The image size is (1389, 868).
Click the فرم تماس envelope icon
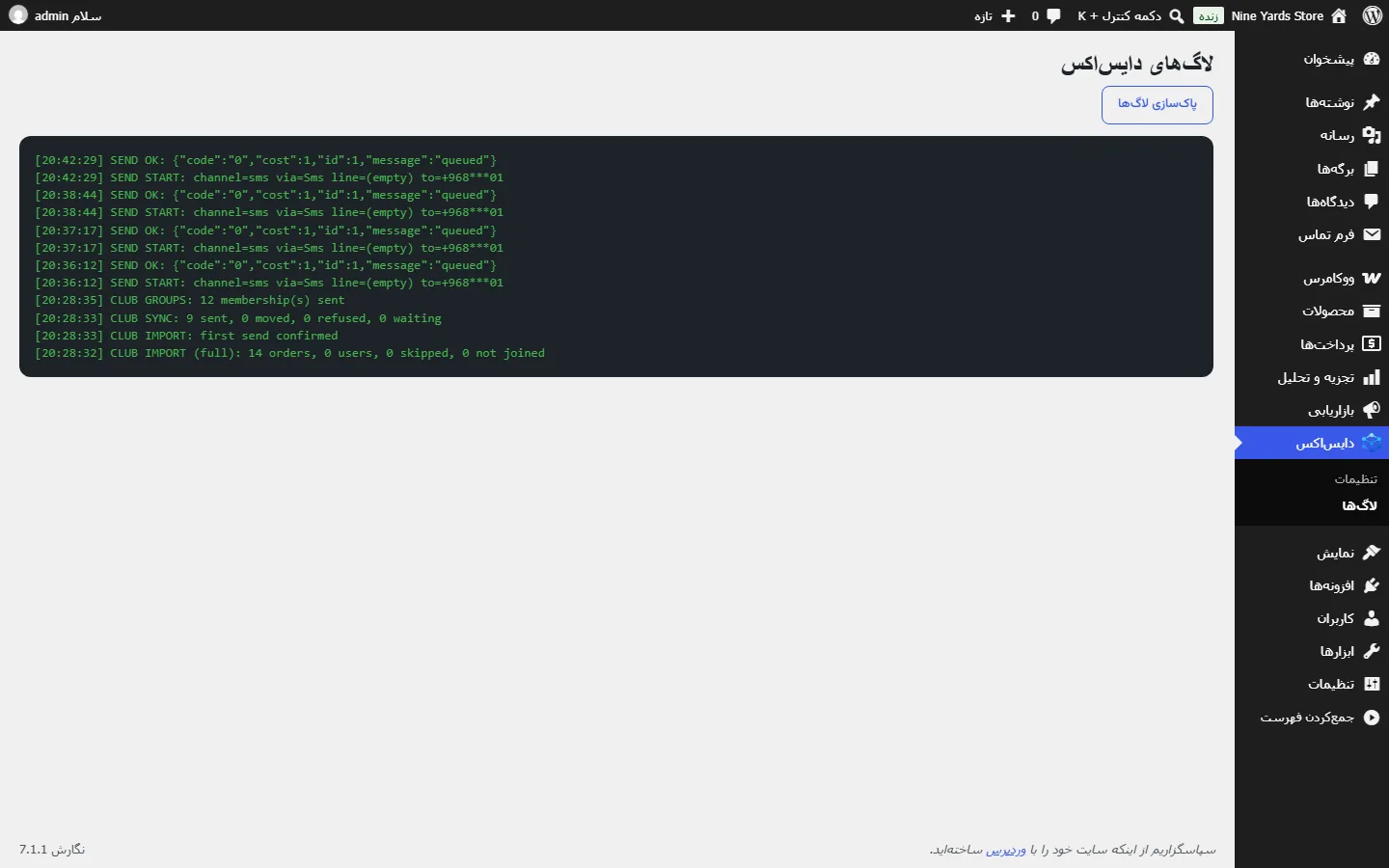coord(1373,234)
